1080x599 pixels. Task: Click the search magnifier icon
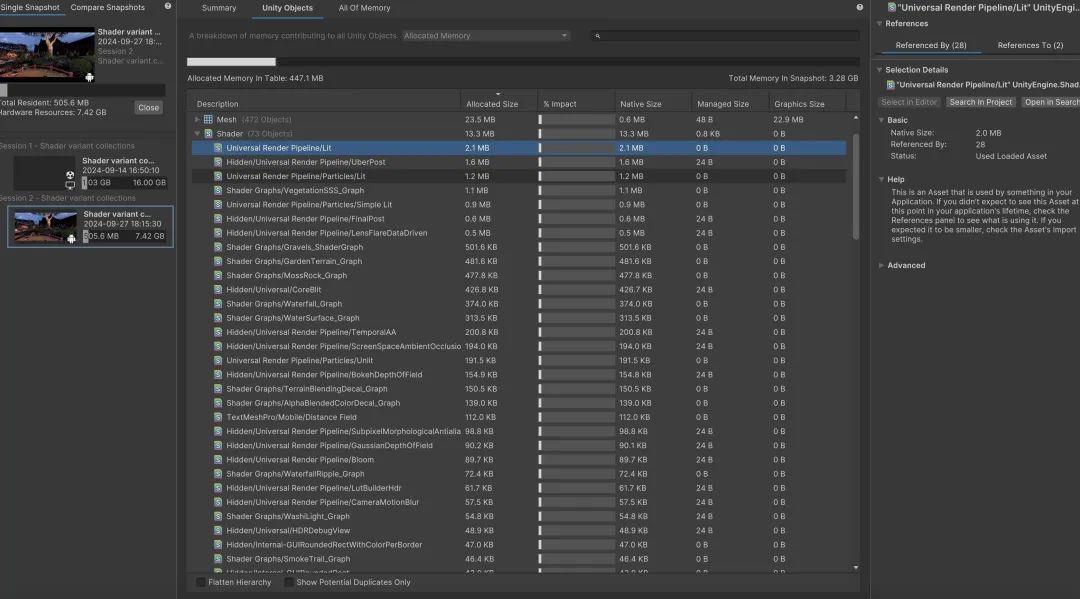coord(598,36)
